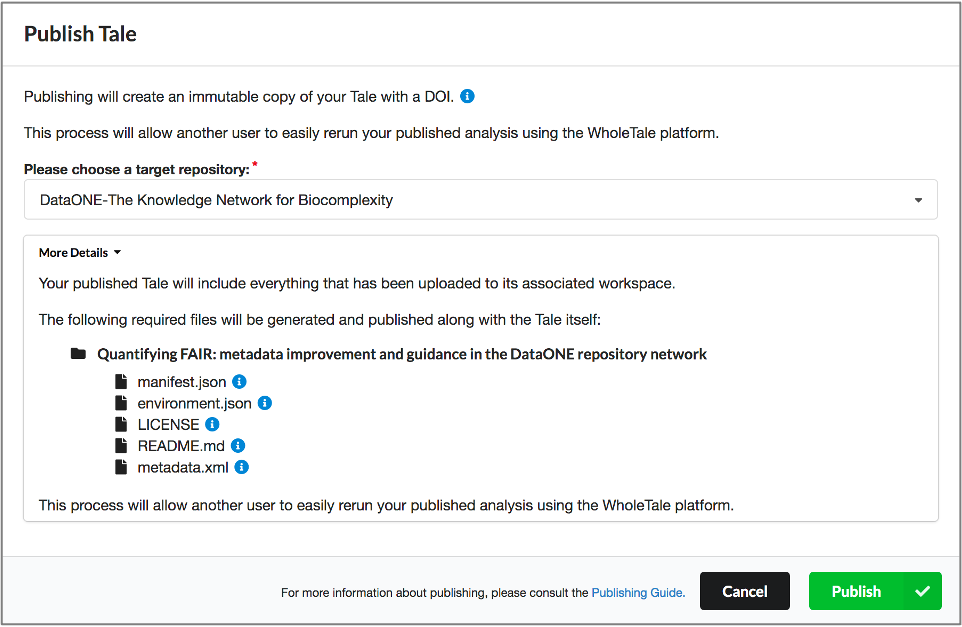Click the checkmark on the Publish button

pos(922,591)
